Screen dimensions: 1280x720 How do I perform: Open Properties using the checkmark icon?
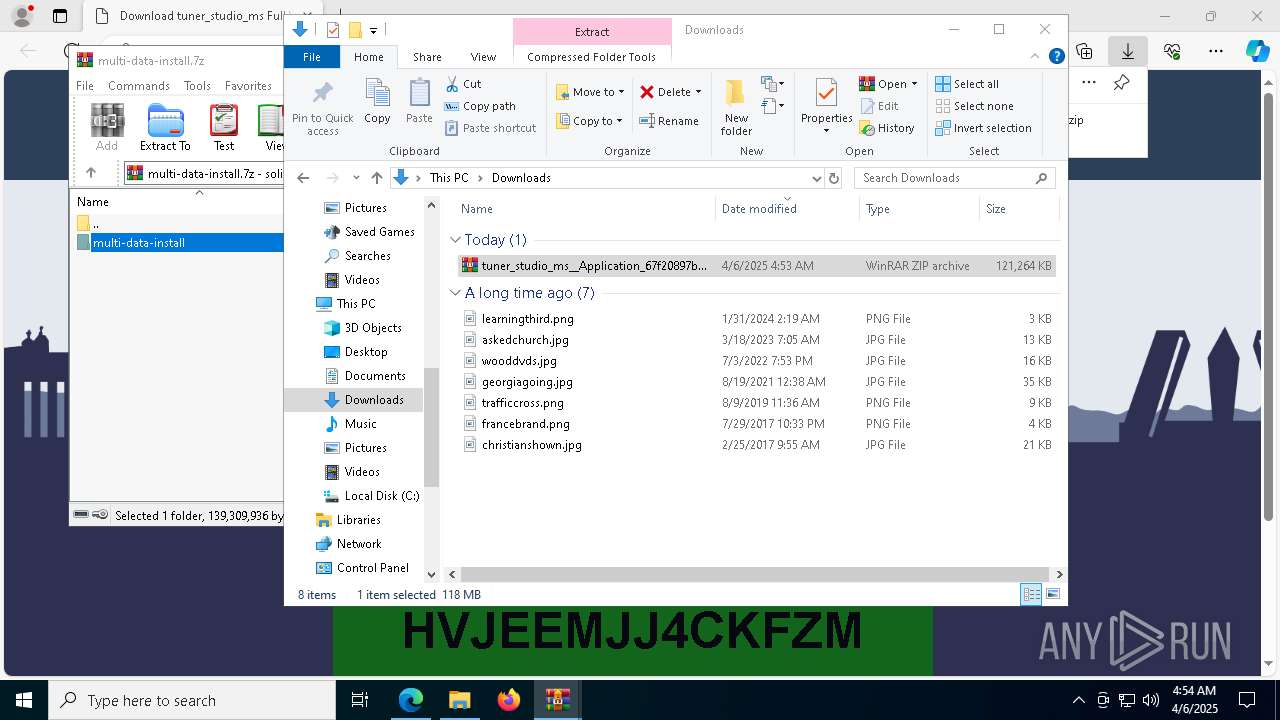click(826, 94)
